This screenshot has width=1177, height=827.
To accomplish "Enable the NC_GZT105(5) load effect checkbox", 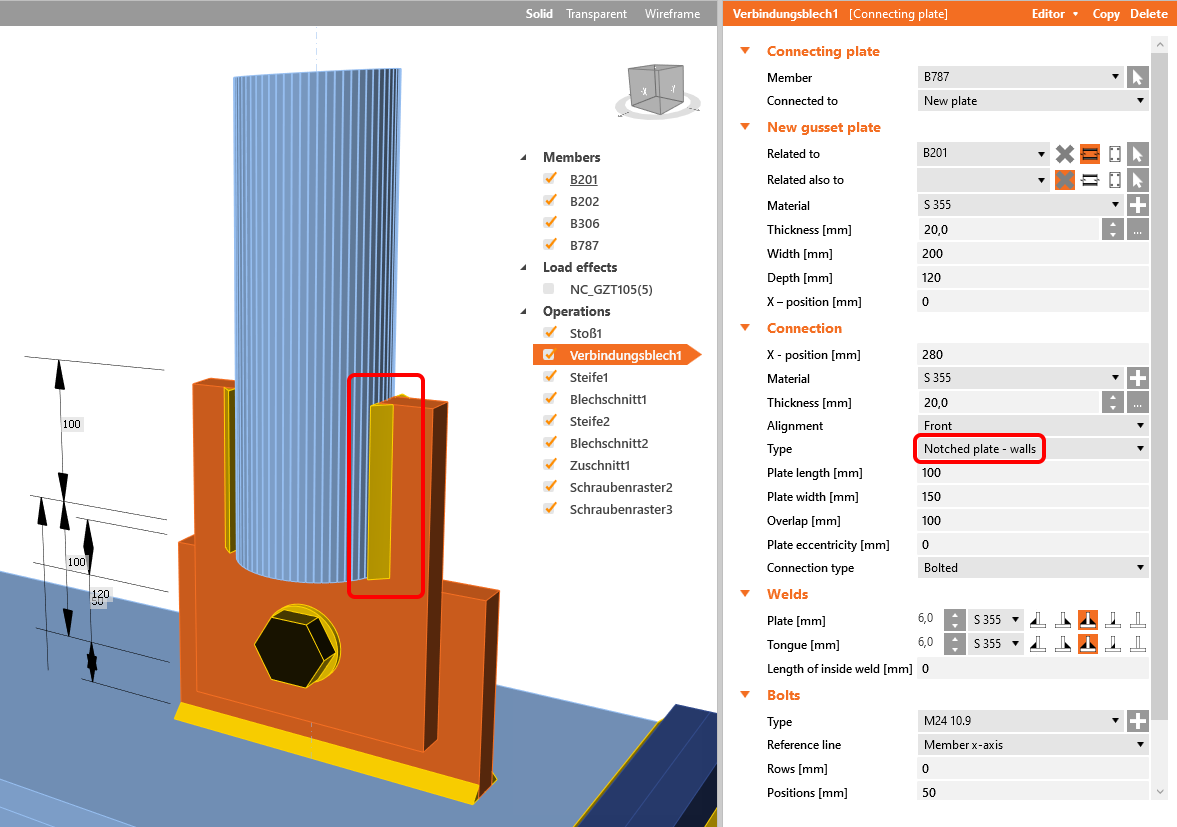I will 549,289.
